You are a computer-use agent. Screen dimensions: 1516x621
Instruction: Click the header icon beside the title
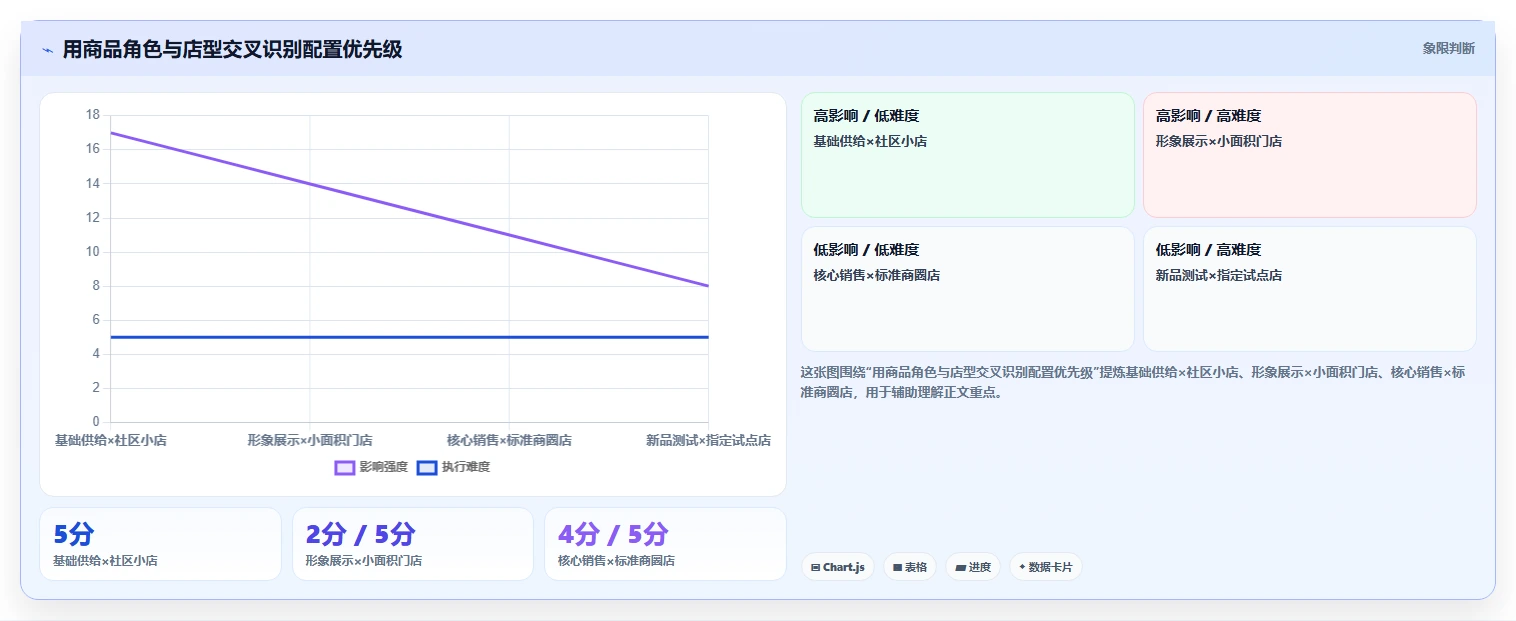[47, 50]
